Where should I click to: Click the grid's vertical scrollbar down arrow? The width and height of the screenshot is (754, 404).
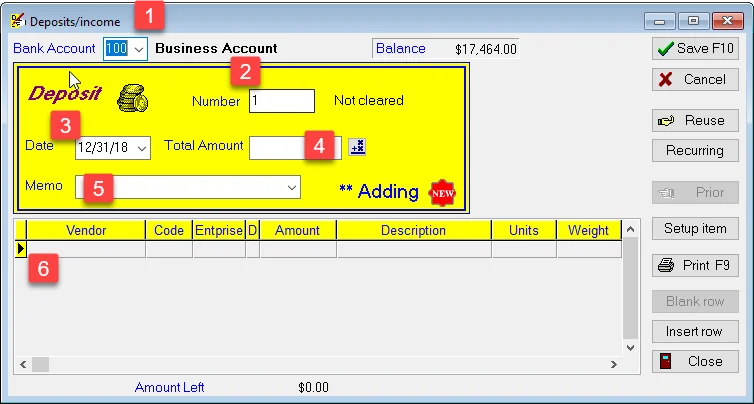point(631,347)
